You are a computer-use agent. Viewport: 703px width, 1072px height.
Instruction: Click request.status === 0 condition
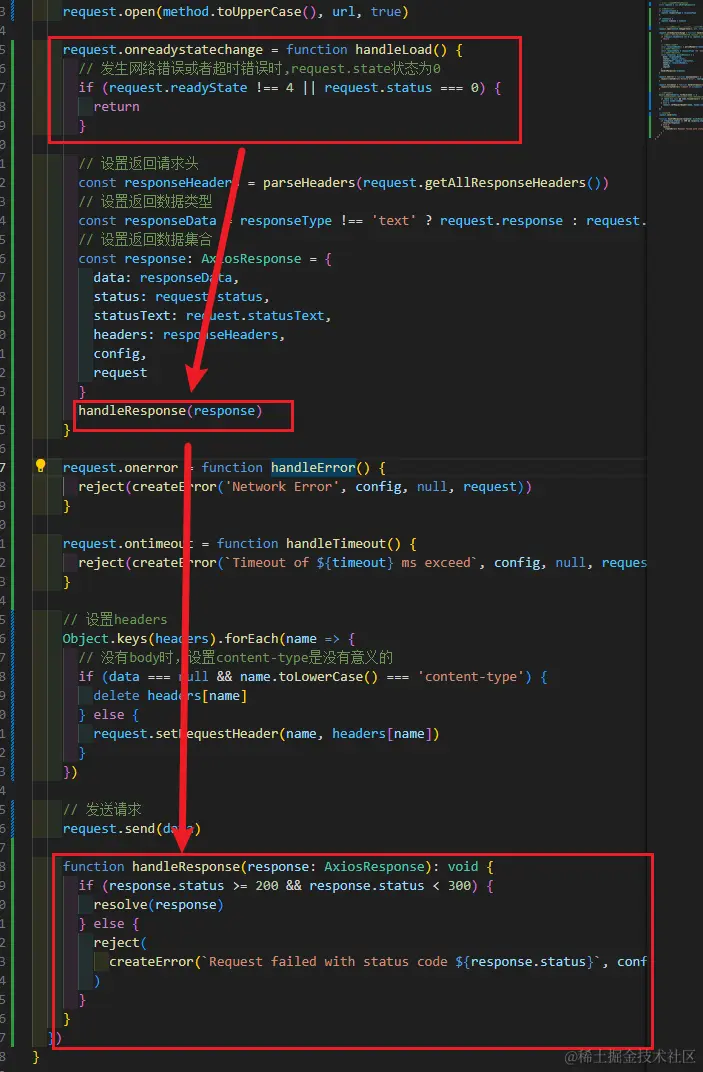click(x=401, y=88)
